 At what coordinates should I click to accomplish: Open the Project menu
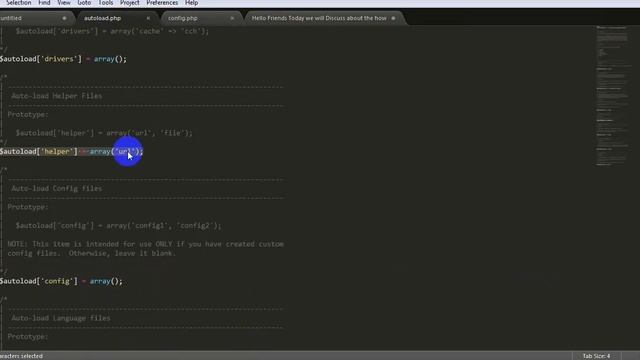(129, 3)
